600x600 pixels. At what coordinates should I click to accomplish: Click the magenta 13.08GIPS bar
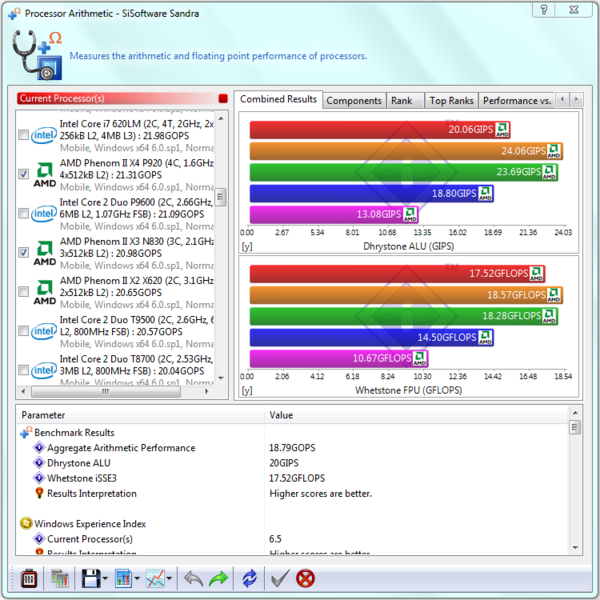click(x=334, y=214)
